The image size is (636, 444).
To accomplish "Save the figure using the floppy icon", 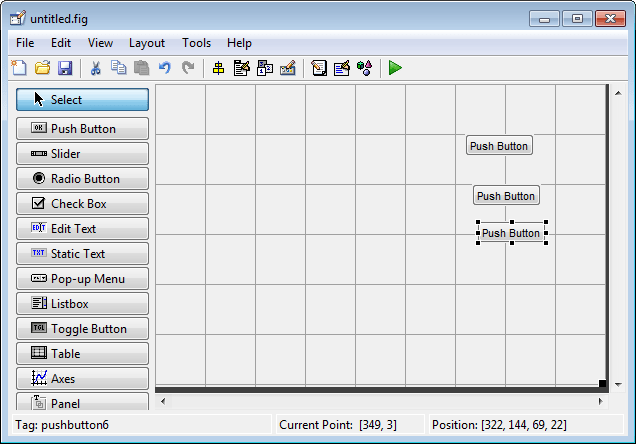I will (x=65, y=68).
